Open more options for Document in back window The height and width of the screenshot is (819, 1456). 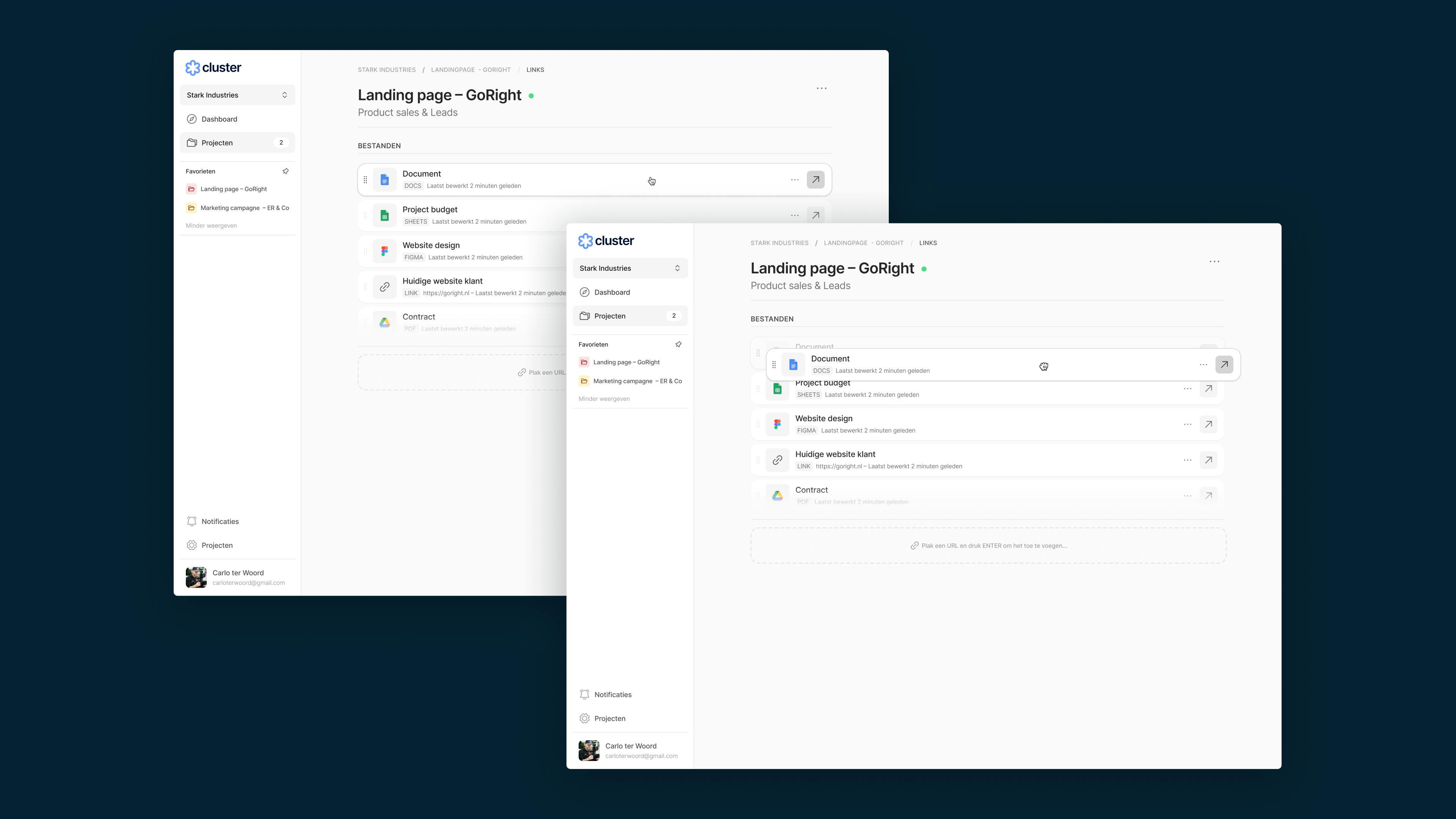pyautogui.click(x=795, y=180)
